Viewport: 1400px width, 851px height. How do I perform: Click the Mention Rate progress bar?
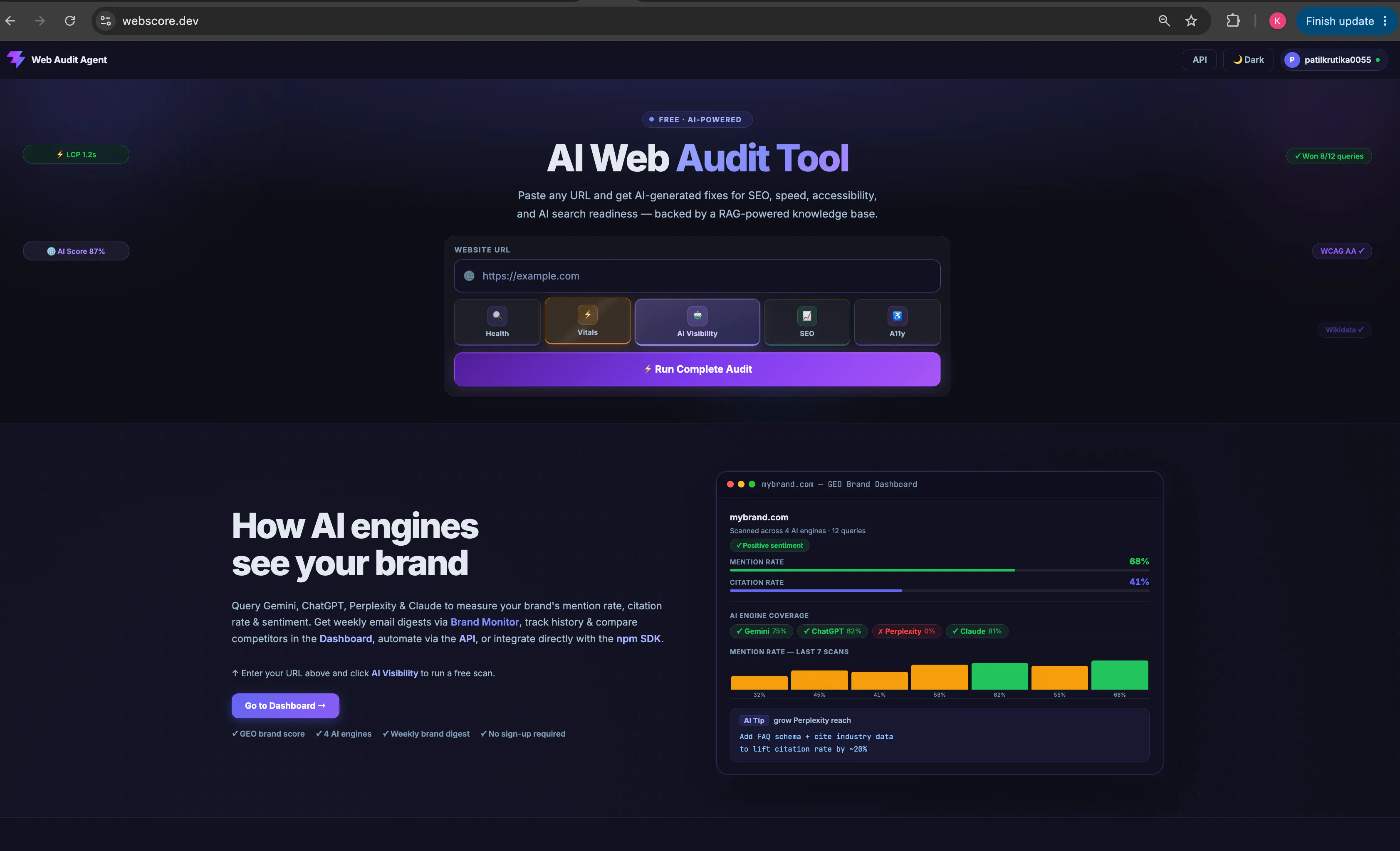pyautogui.click(x=939, y=570)
